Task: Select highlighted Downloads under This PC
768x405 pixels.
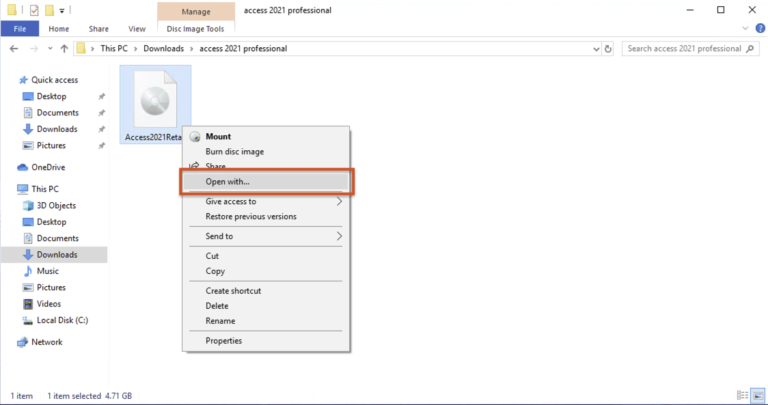Action: 54,255
